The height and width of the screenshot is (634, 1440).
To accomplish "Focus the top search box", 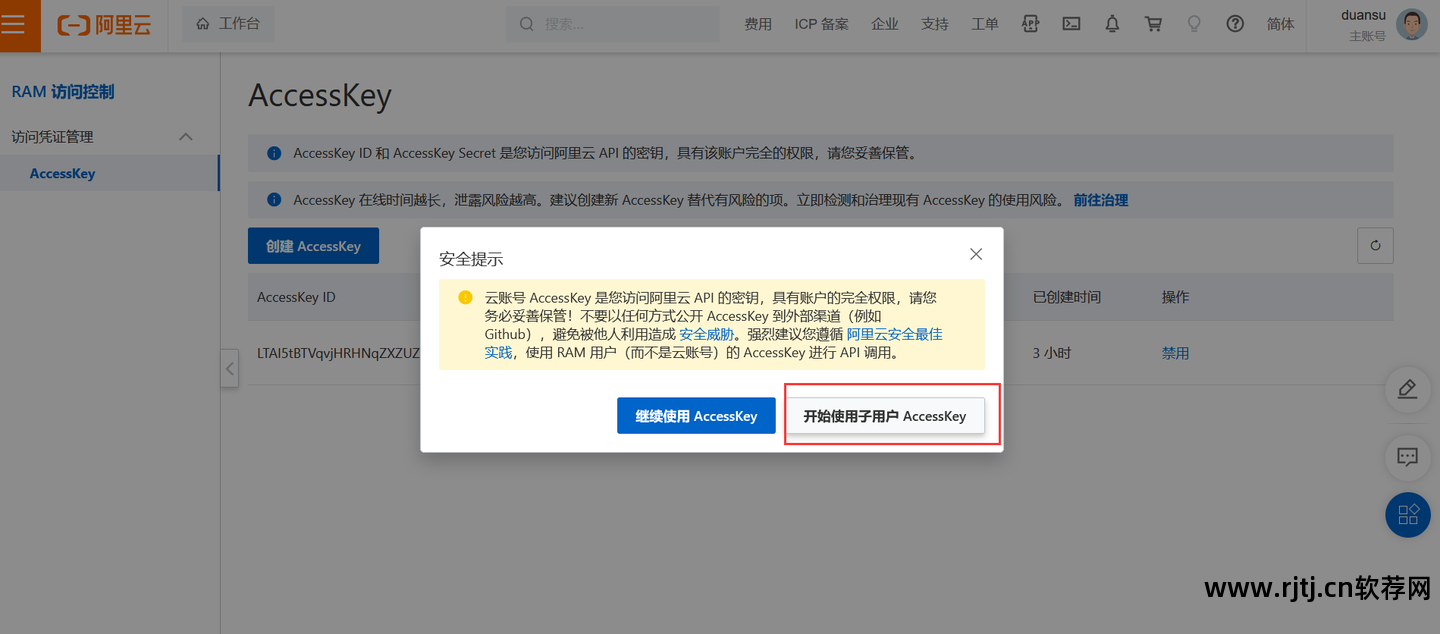I will click(612, 24).
